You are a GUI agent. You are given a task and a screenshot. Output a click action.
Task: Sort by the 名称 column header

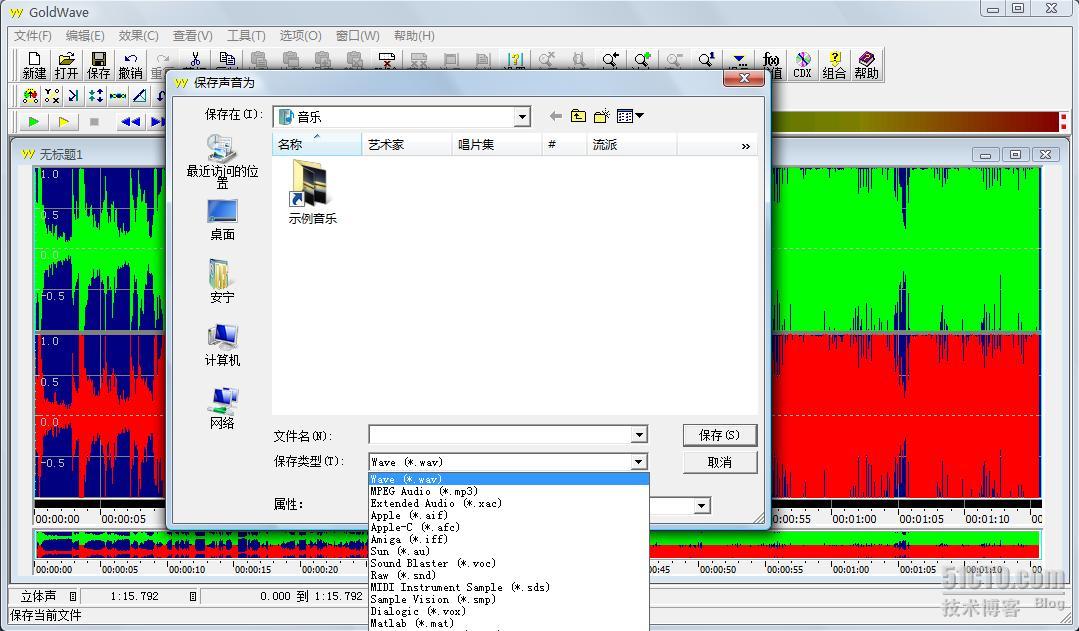(x=317, y=145)
